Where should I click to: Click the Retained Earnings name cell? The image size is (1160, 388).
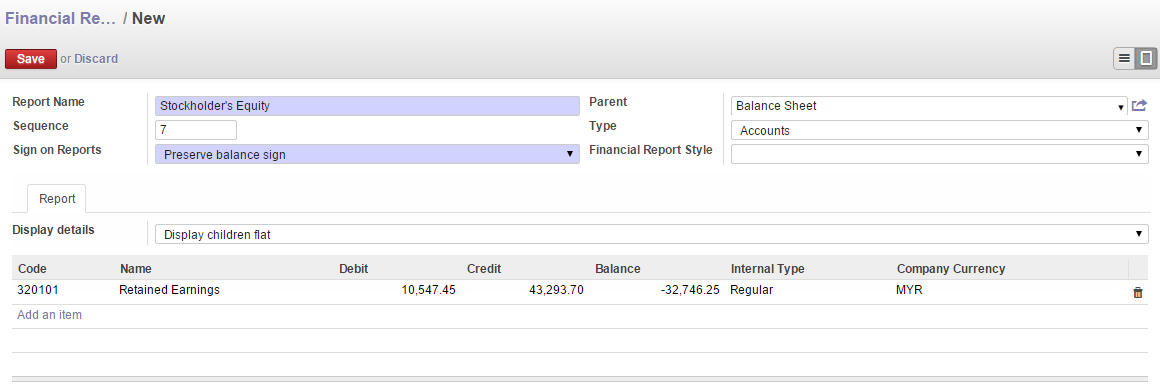pyautogui.click(x=169, y=290)
